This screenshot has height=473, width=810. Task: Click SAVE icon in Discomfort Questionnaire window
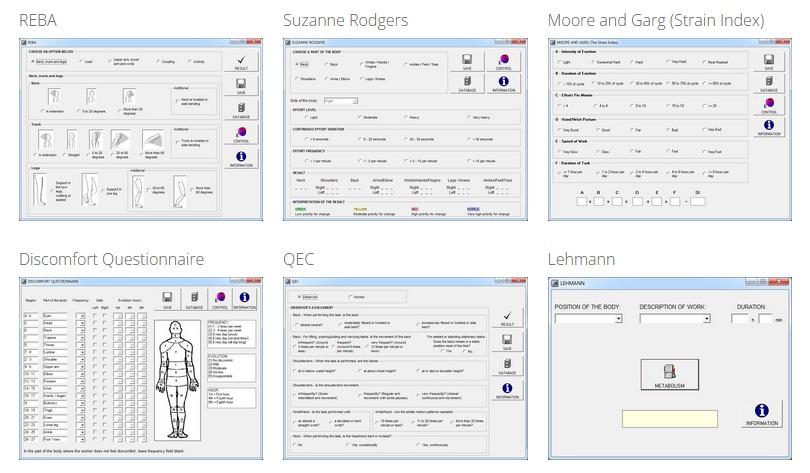167,299
